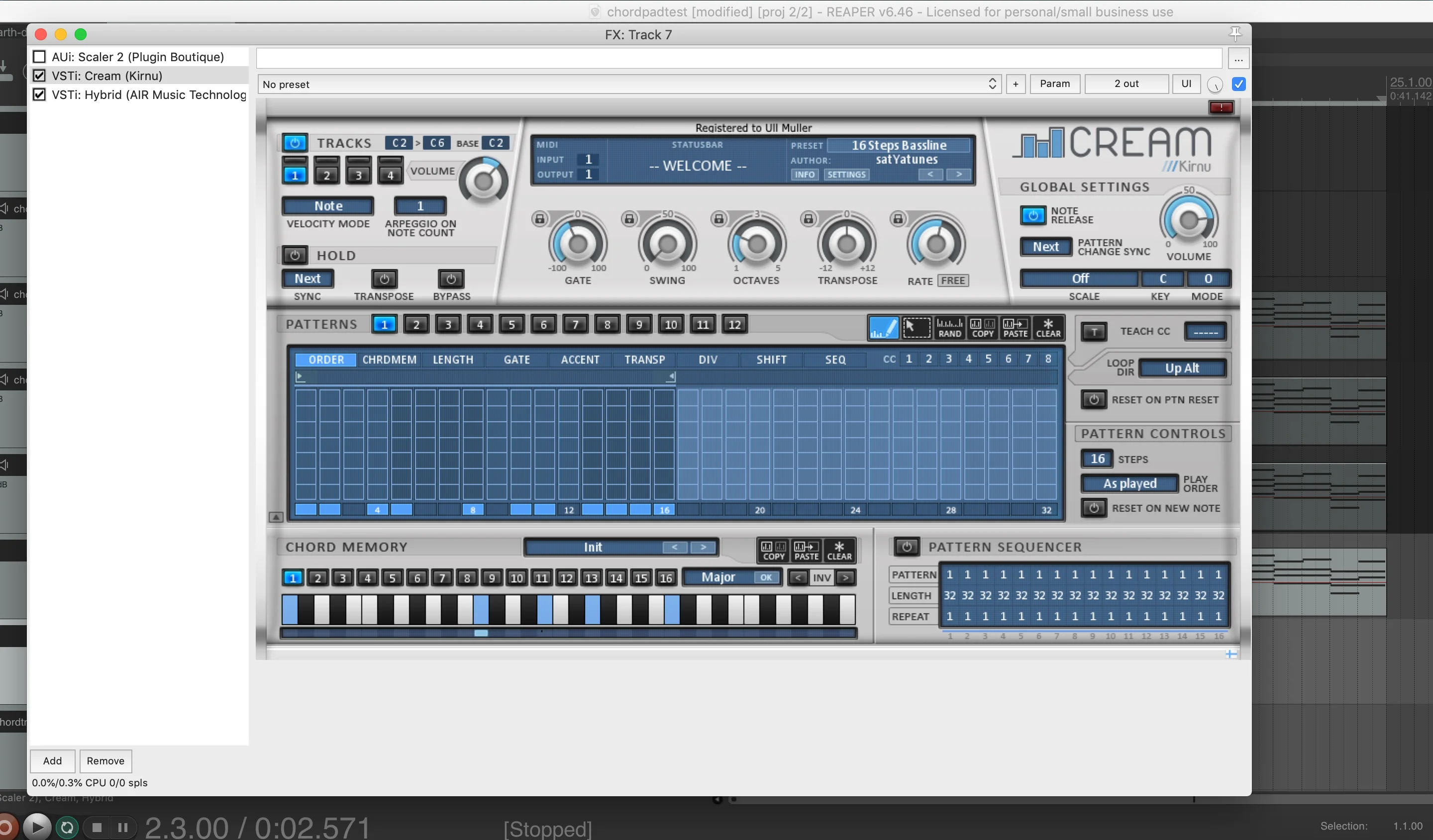Click Chord Memory PASTE icon
The height and width of the screenshot is (840, 1433).
(807, 550)
